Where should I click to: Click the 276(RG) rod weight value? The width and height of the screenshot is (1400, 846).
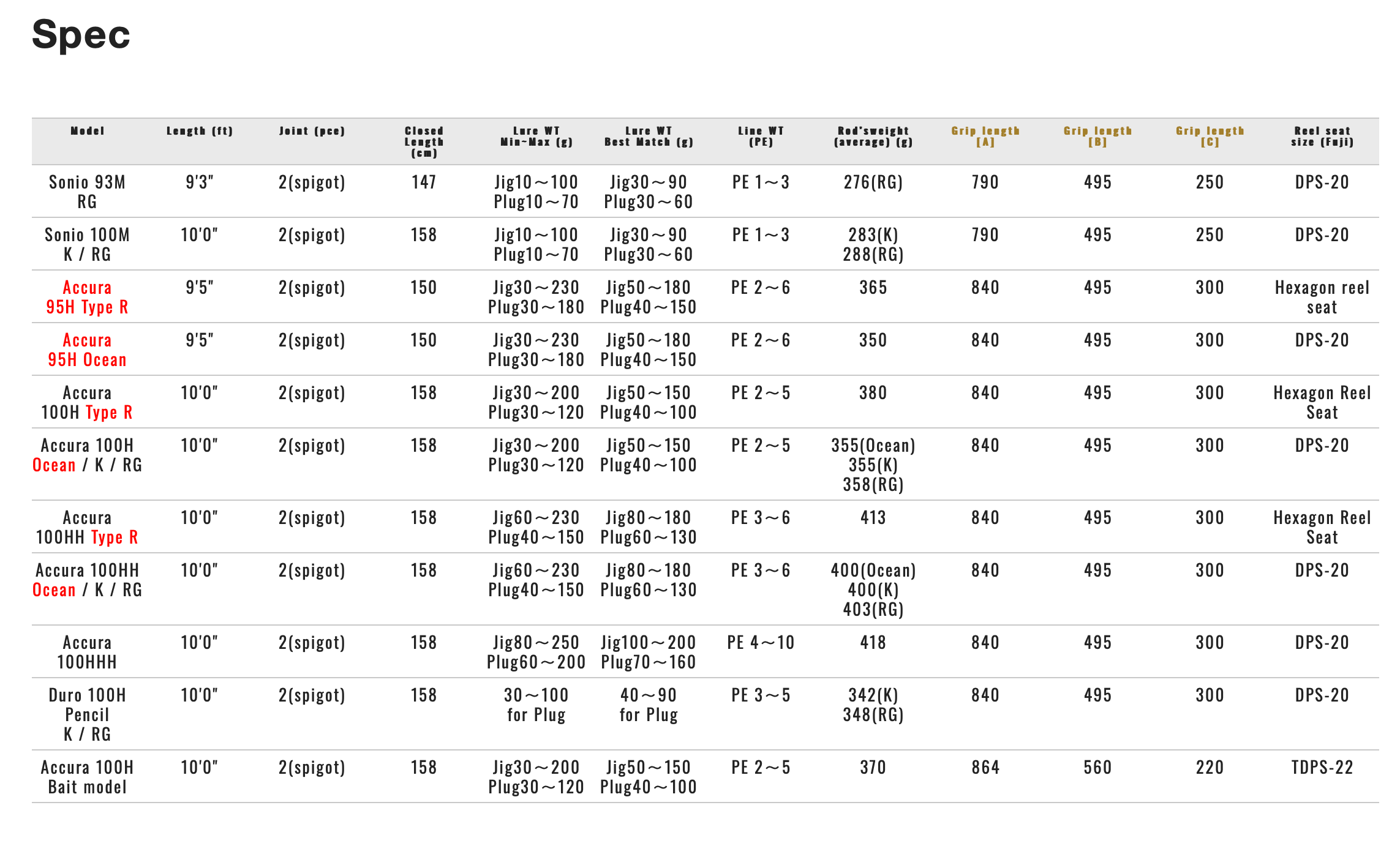(x=873, y=182)
